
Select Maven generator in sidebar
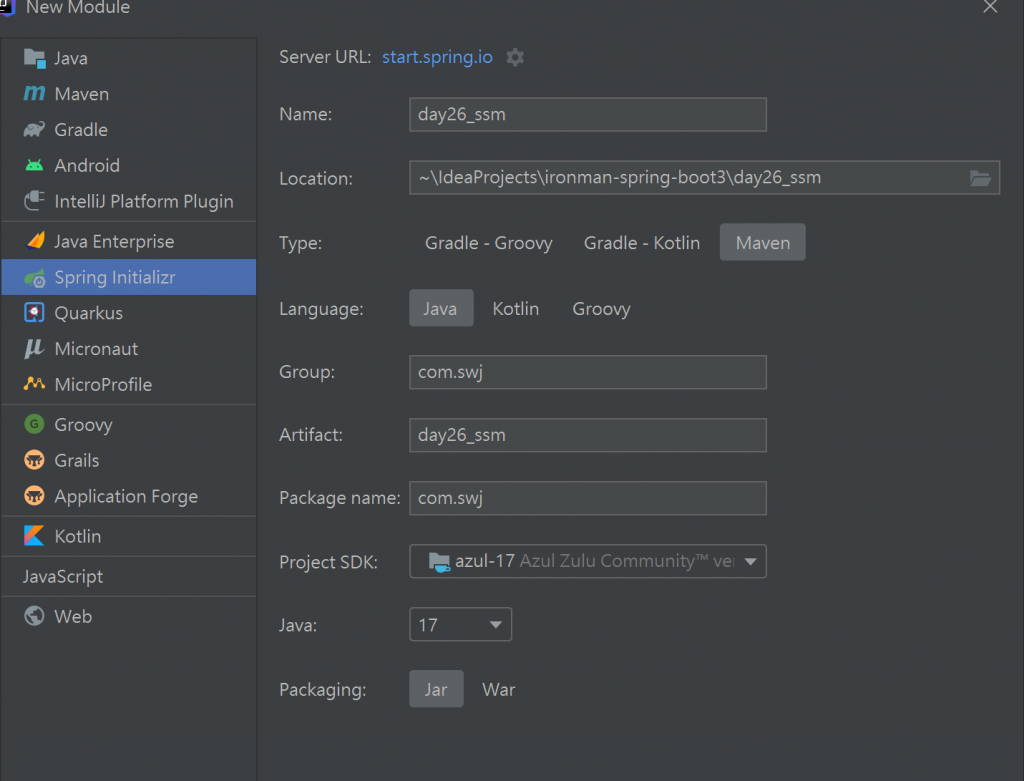point(129,93)
